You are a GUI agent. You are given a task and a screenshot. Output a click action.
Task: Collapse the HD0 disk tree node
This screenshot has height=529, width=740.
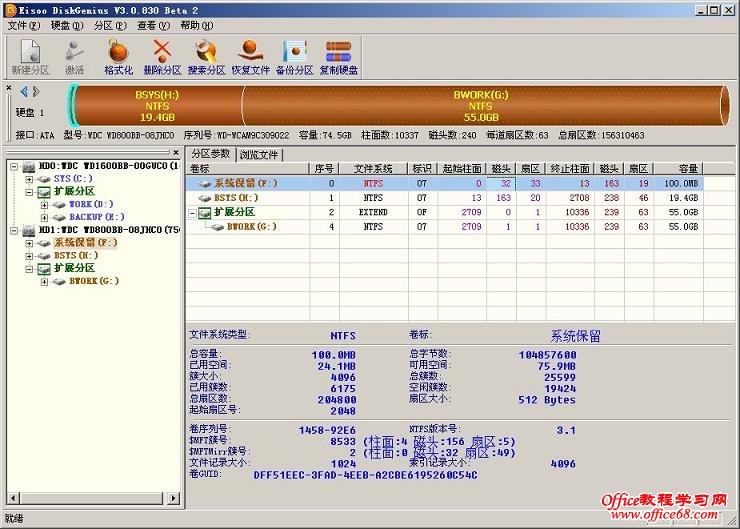pyautogui.click(x=14, y=165)
